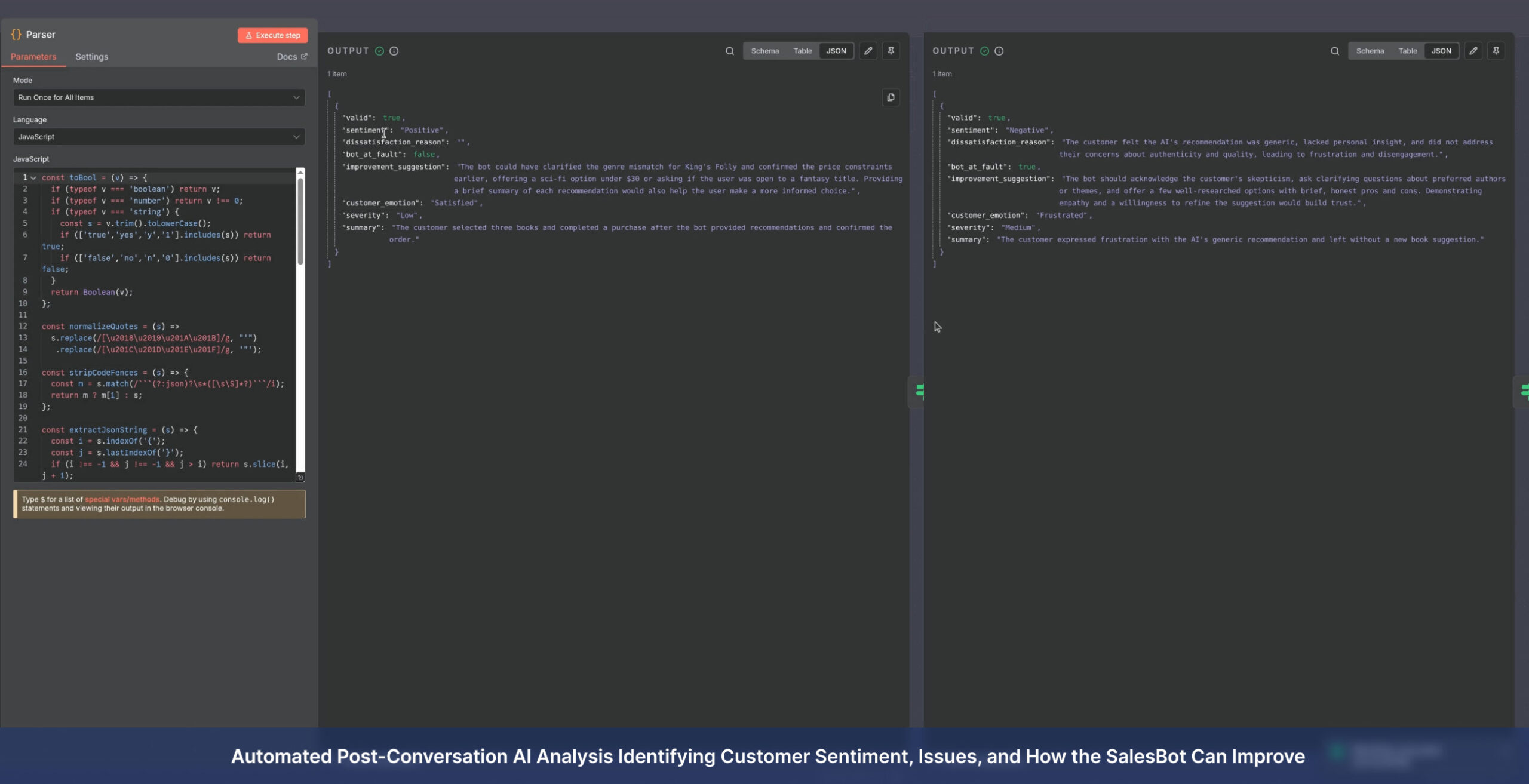Click edit pencil in left output panel

click(868, 51)
